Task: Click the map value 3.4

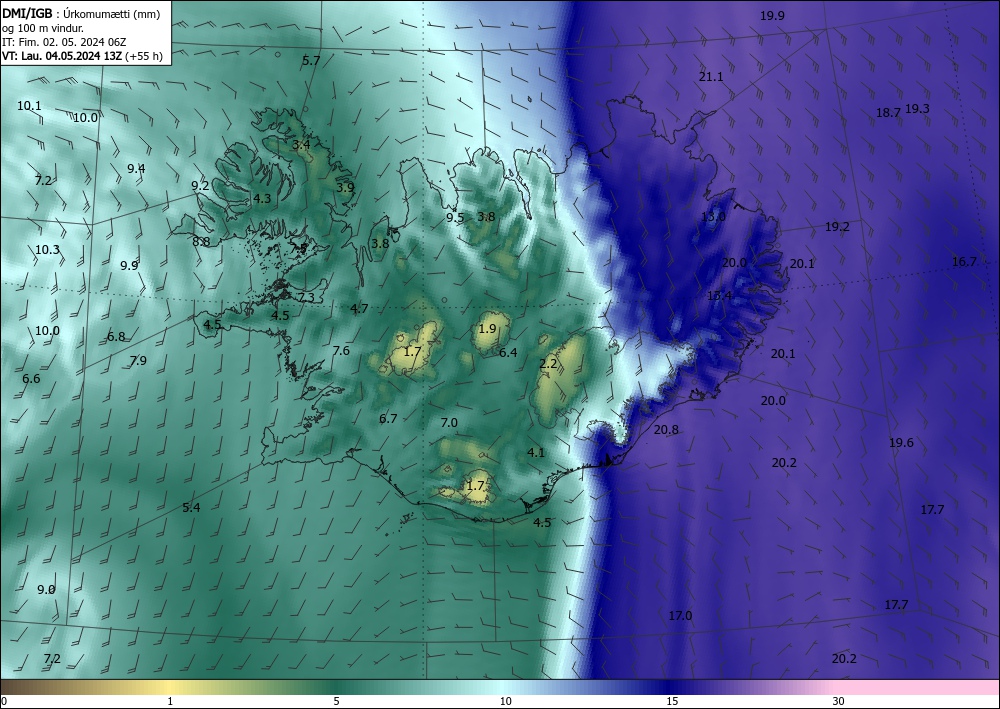Action: pos(301,145)
